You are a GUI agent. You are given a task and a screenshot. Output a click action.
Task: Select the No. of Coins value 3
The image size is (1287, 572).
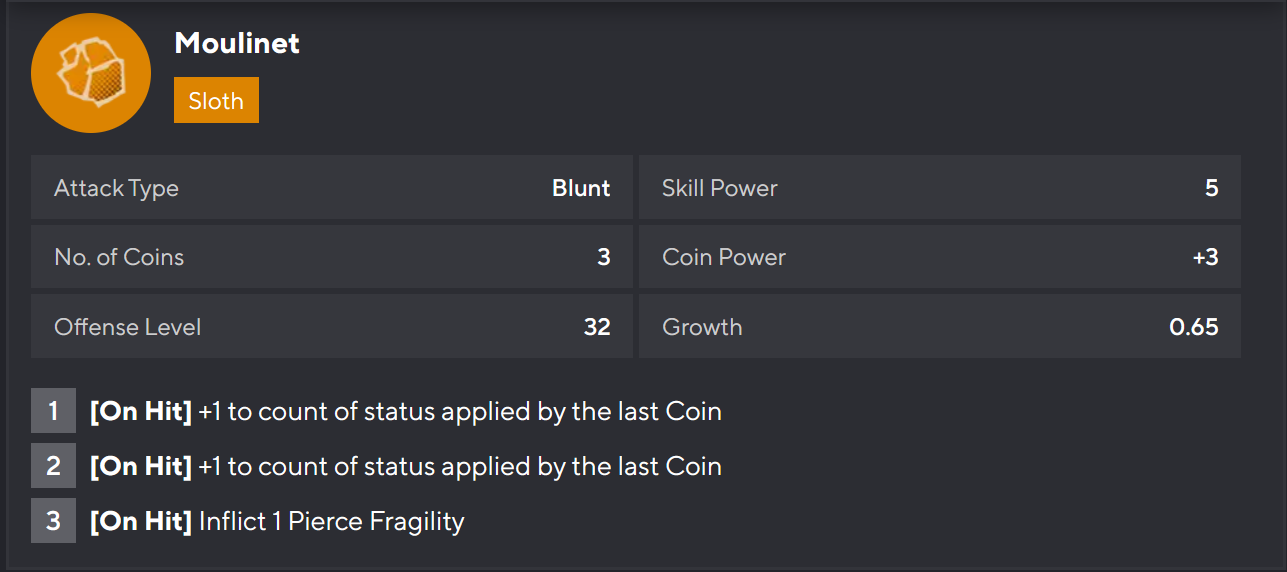tap(603, 257)
